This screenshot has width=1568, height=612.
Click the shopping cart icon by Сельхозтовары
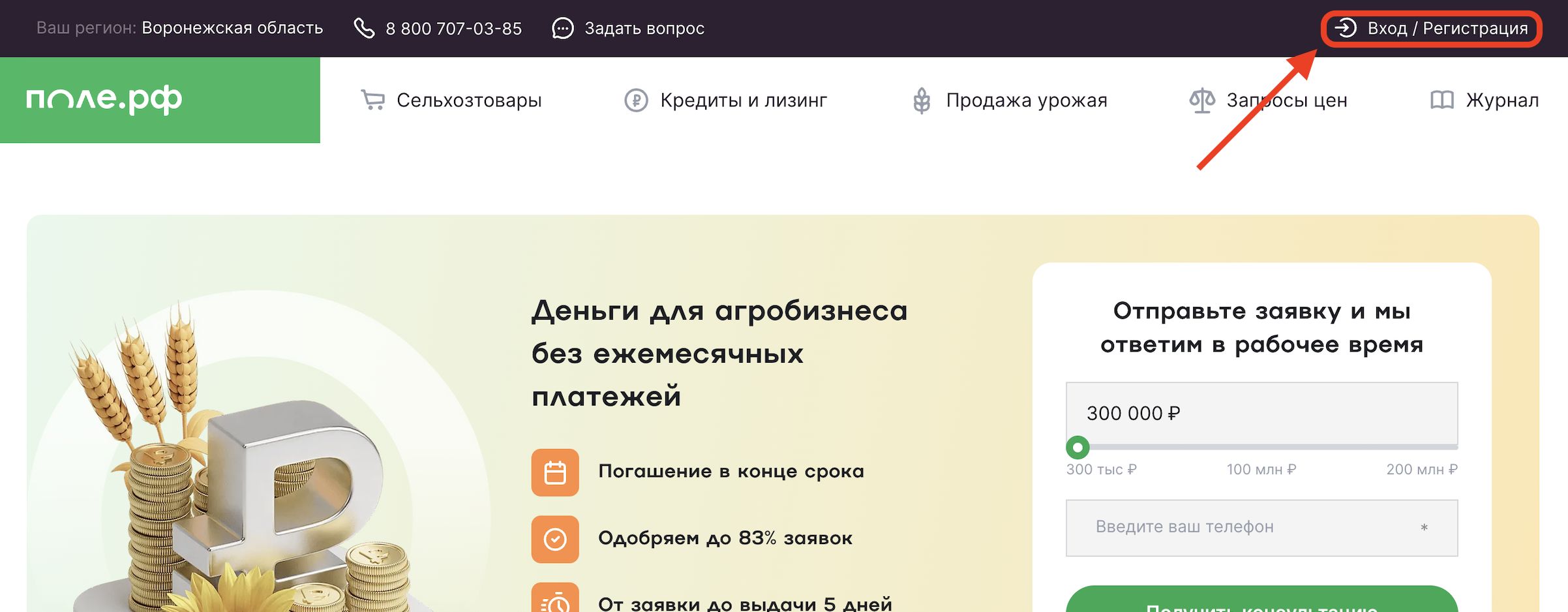click(373, 100)
